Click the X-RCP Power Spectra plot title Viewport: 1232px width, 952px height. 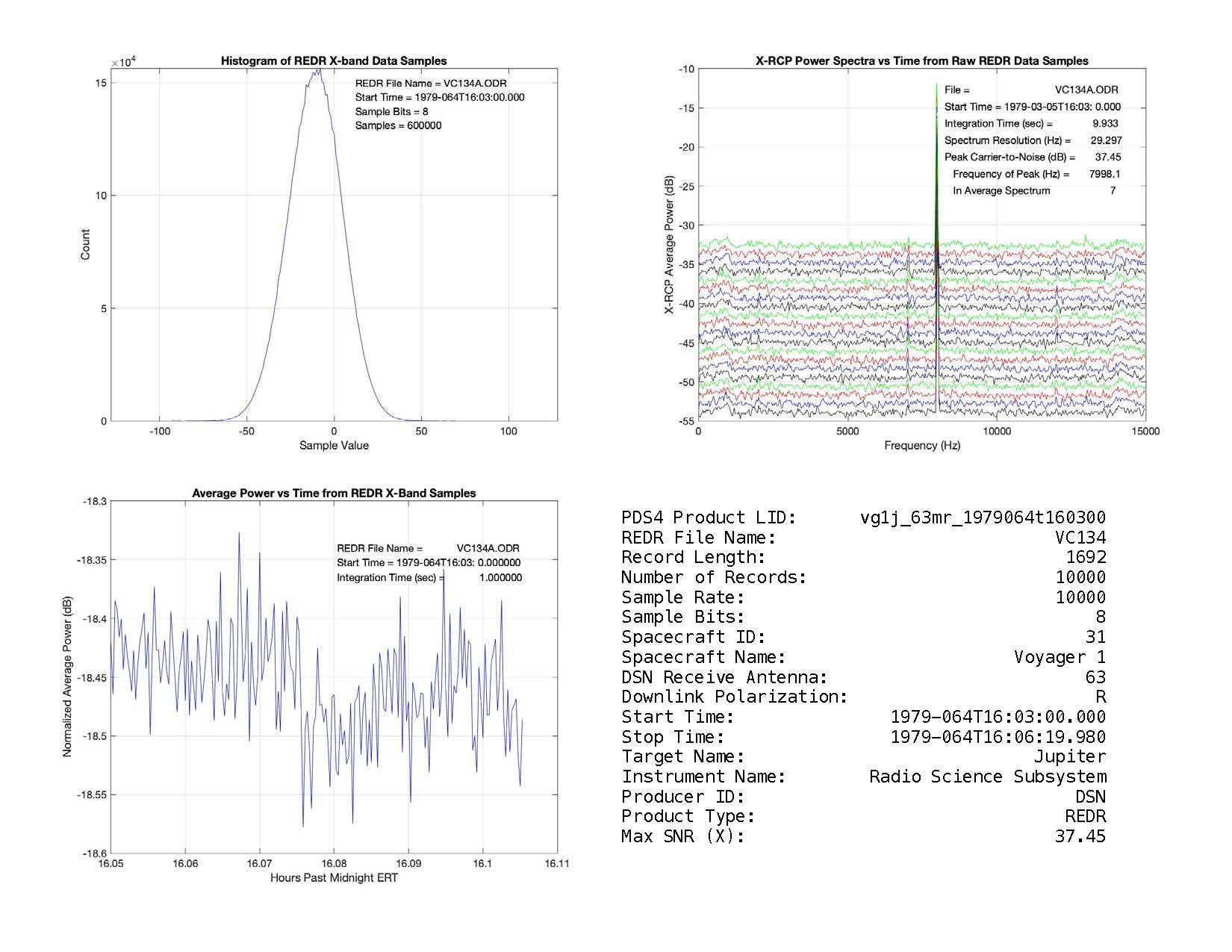[x=921, y=61]
